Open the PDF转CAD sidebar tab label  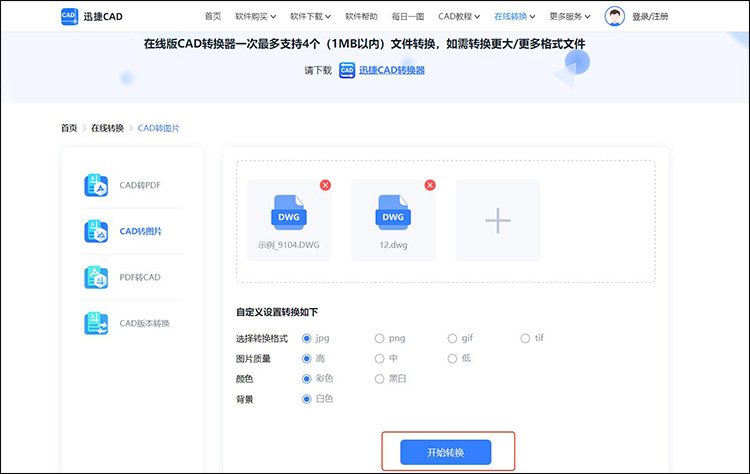140,277
